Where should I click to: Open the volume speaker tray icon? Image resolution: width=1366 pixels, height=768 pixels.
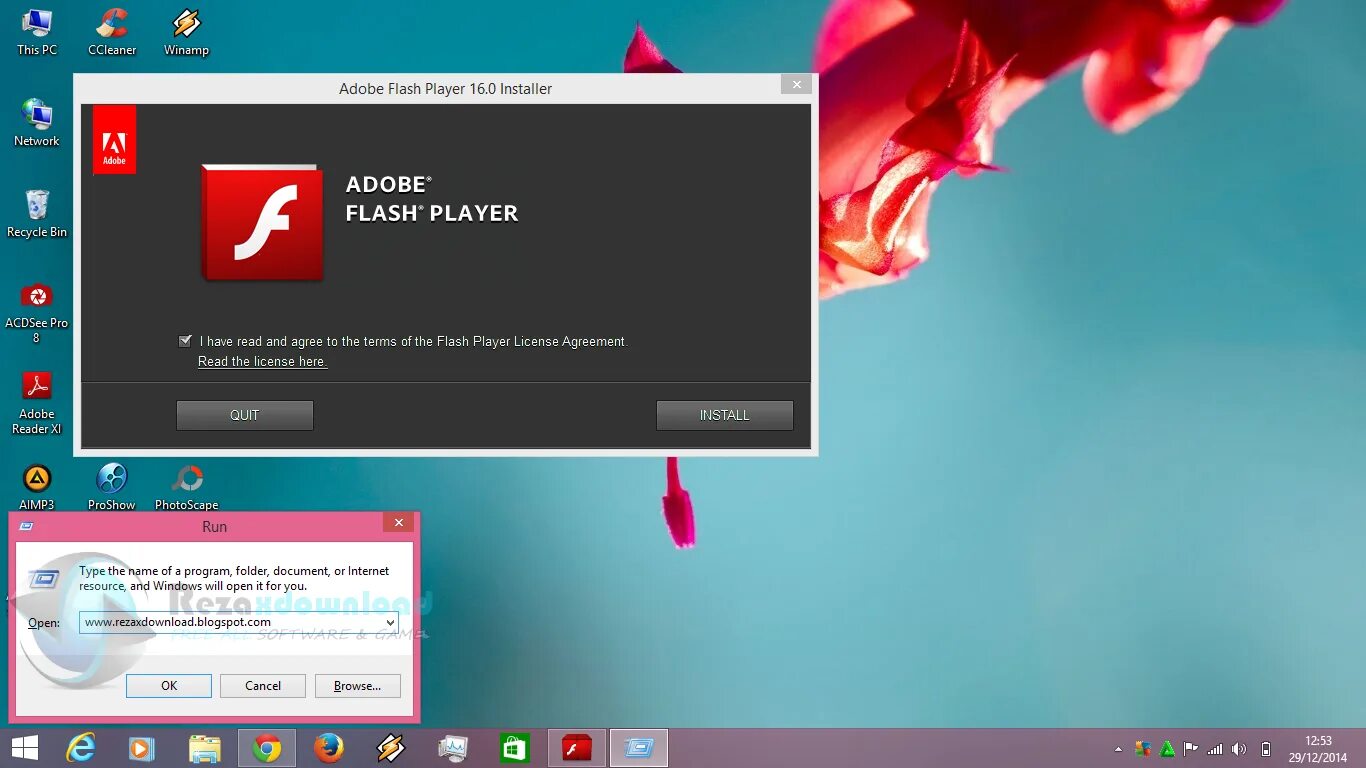[1239, 749]
